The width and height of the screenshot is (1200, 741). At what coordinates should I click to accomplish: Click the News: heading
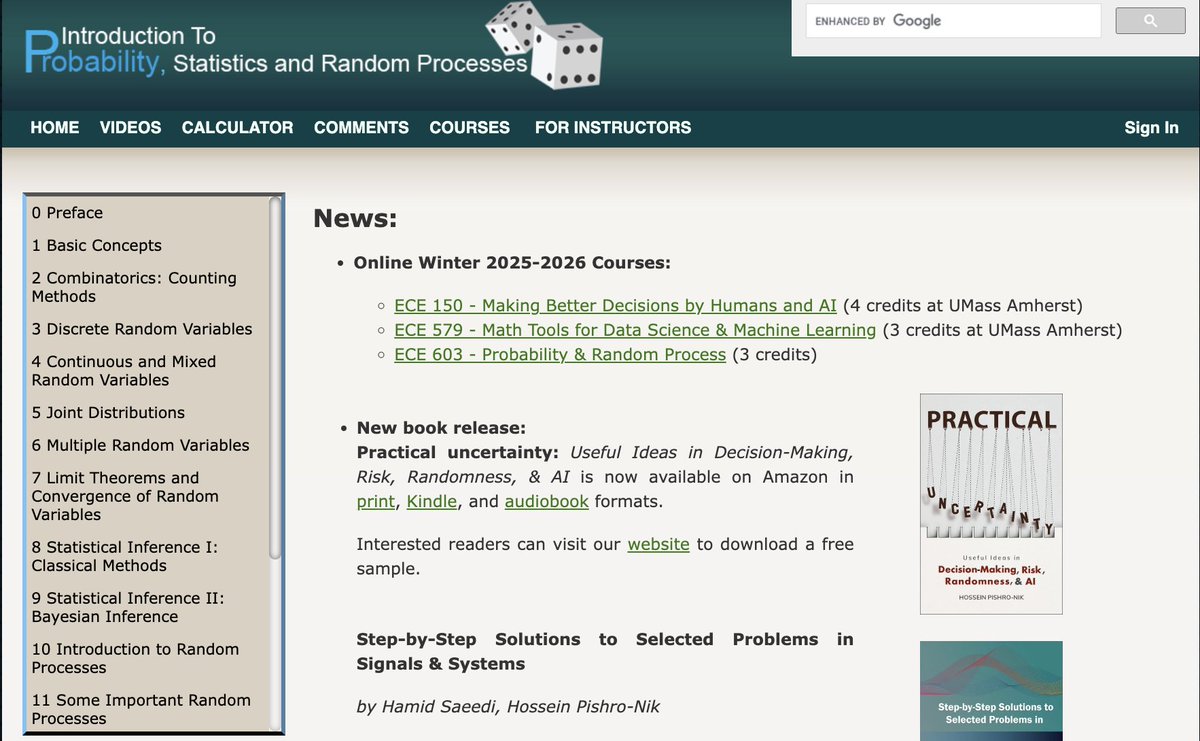click(355, 218)
